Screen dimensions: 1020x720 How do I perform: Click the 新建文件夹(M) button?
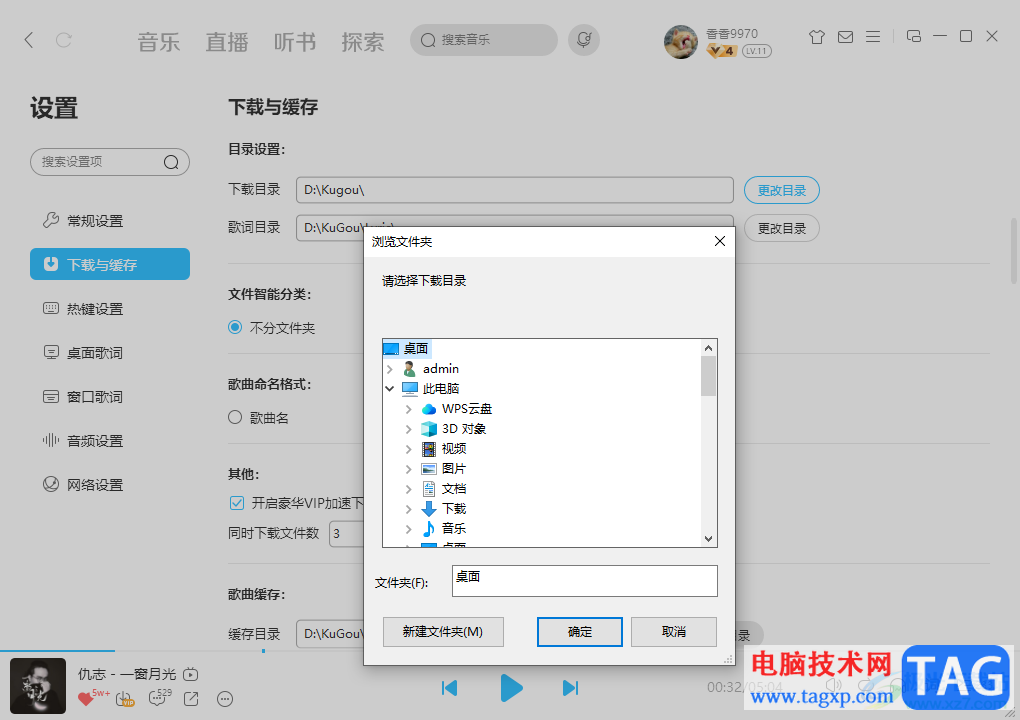pyautogui.click(x=443, y=632)
